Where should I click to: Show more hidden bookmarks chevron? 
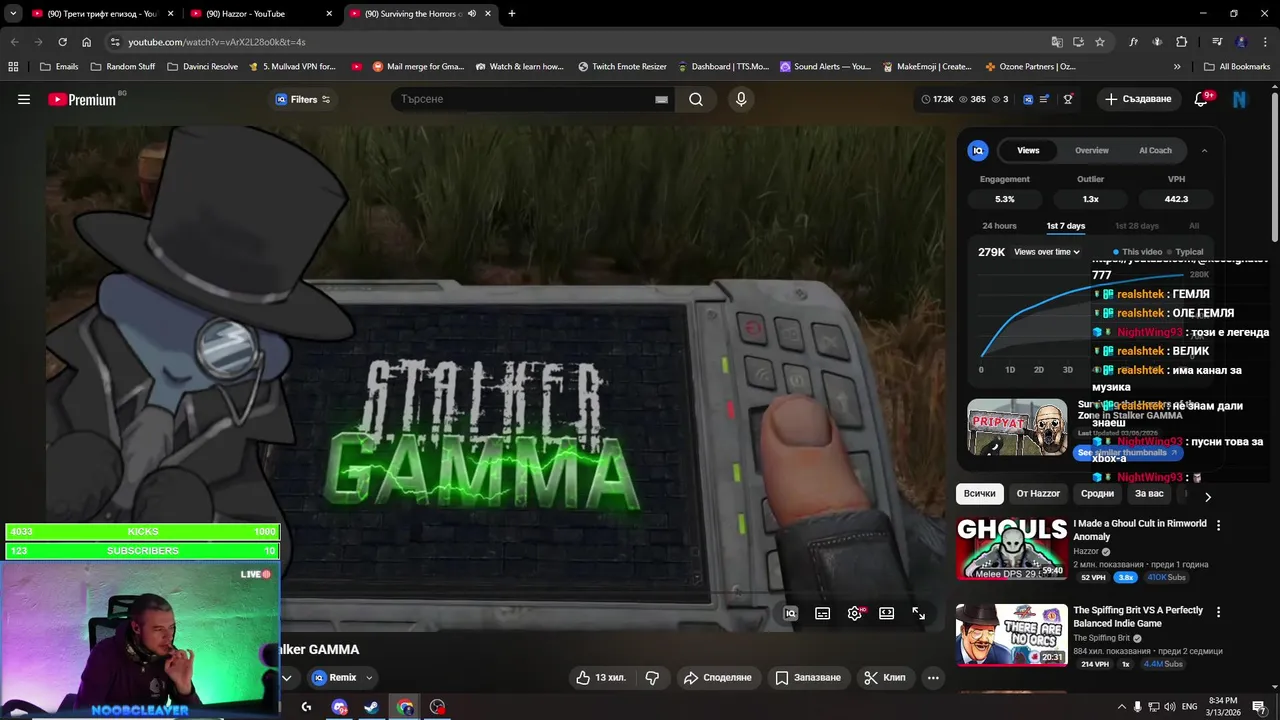(x=1177, y=67)
